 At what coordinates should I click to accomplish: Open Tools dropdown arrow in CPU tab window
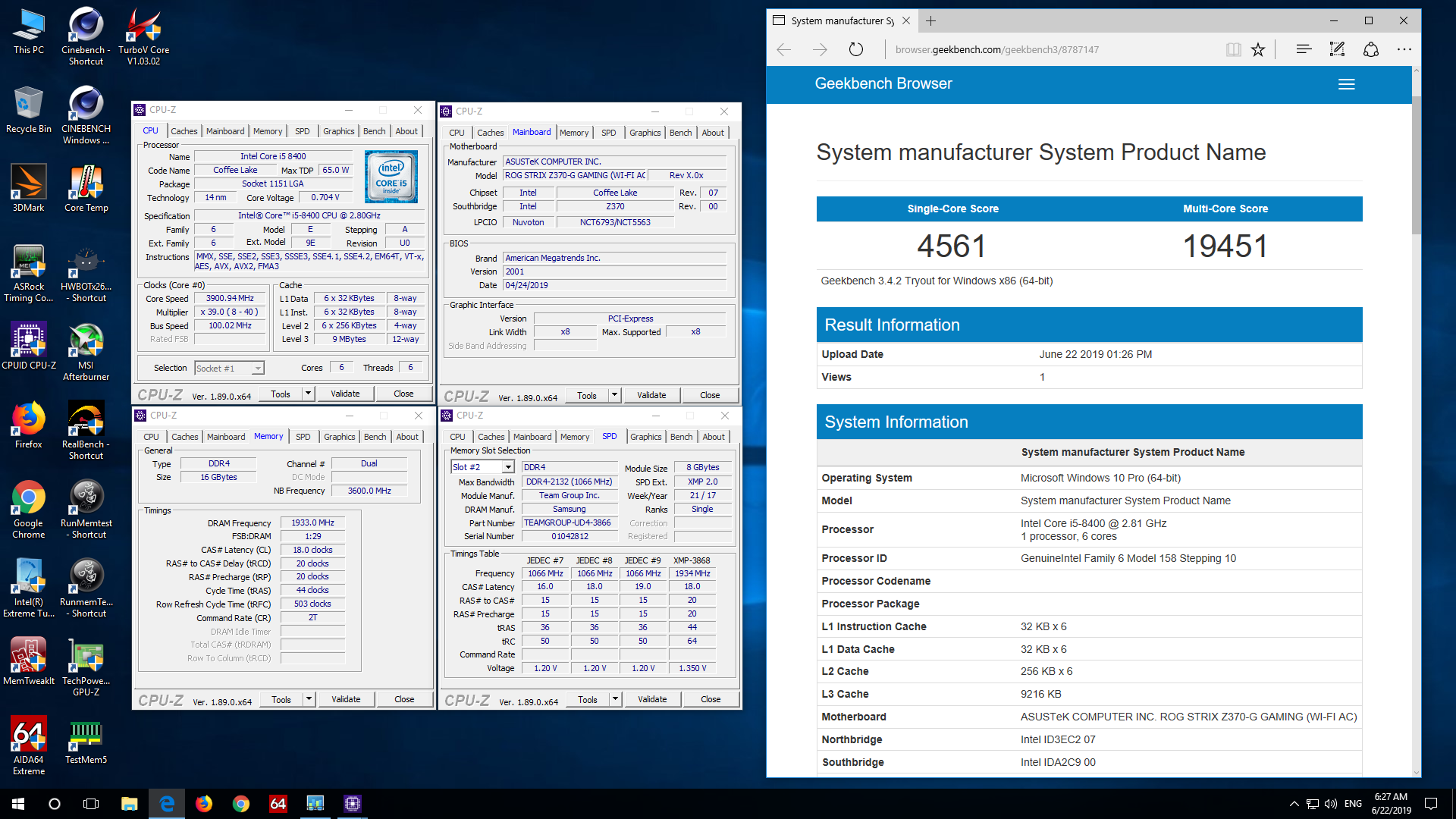[308, 394]
